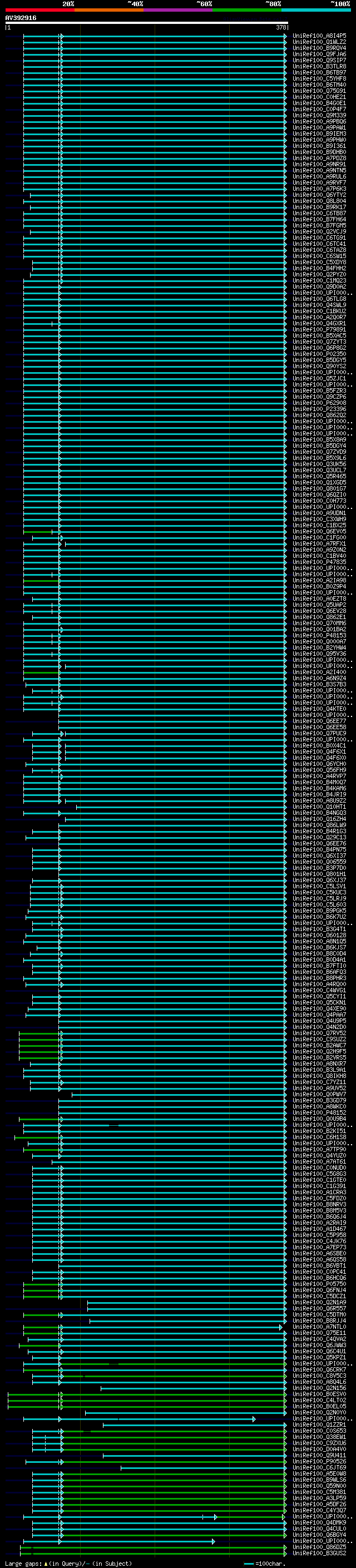Open the UniRef100_Q8L804 hit

click(x=319, y=201)
